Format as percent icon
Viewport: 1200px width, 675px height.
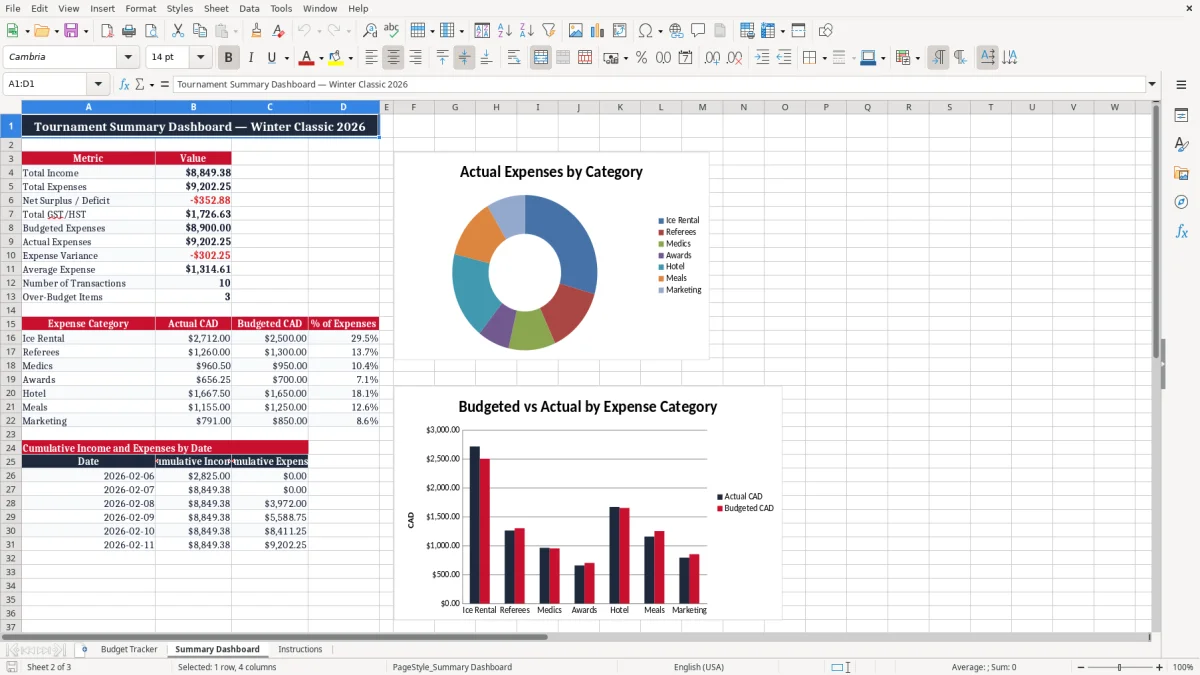click(x=641, y=58)
